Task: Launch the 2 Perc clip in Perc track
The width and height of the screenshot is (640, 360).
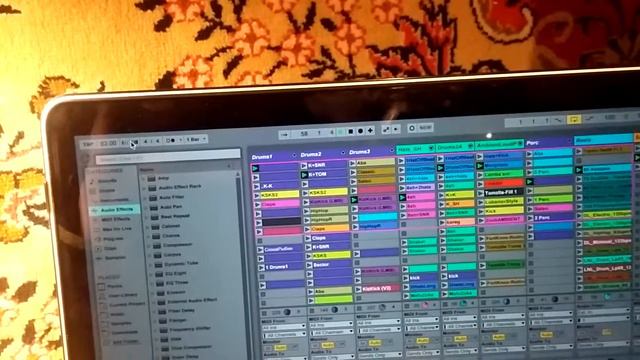Action: click(530, 218)
